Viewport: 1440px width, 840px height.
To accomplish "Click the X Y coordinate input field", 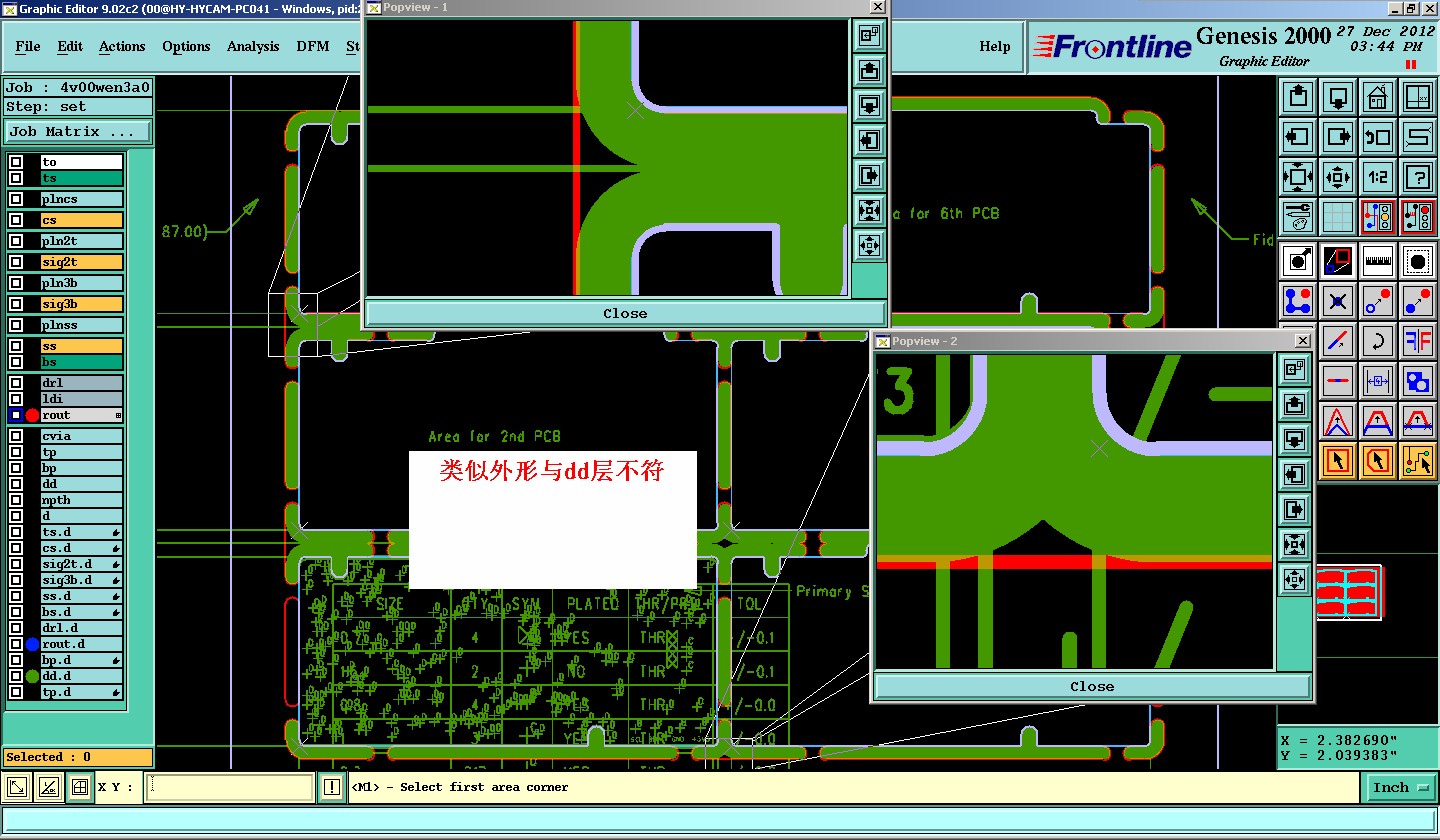I will 229,788.
